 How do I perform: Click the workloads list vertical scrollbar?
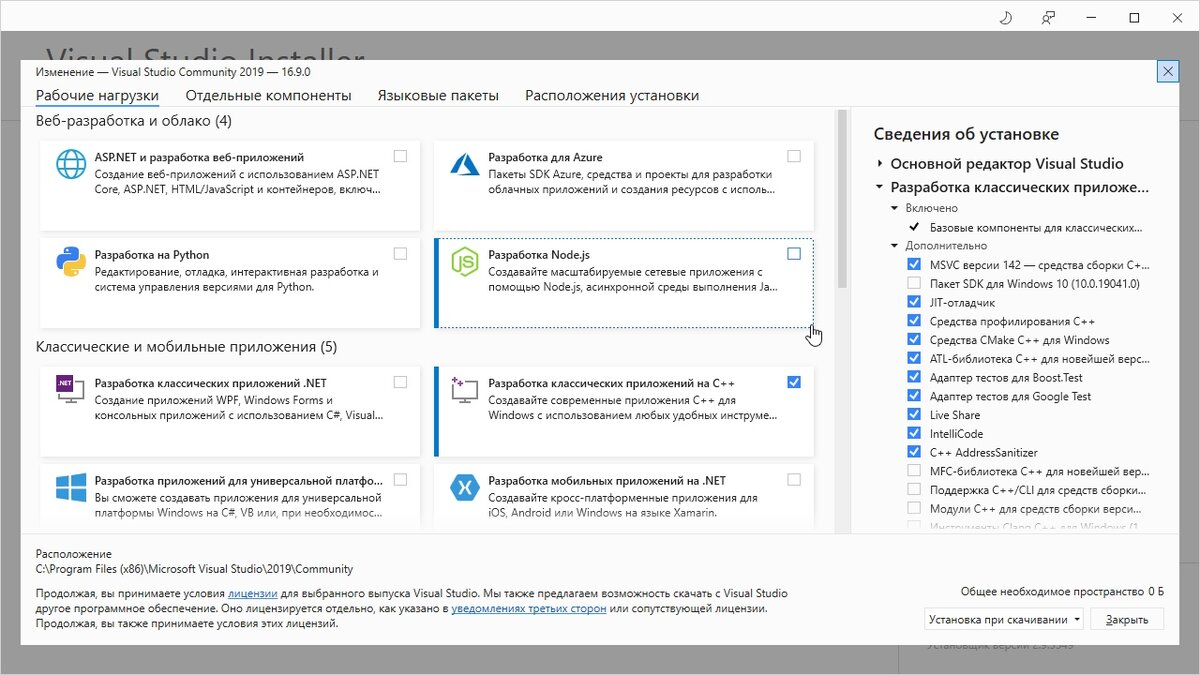click(842, 200)
